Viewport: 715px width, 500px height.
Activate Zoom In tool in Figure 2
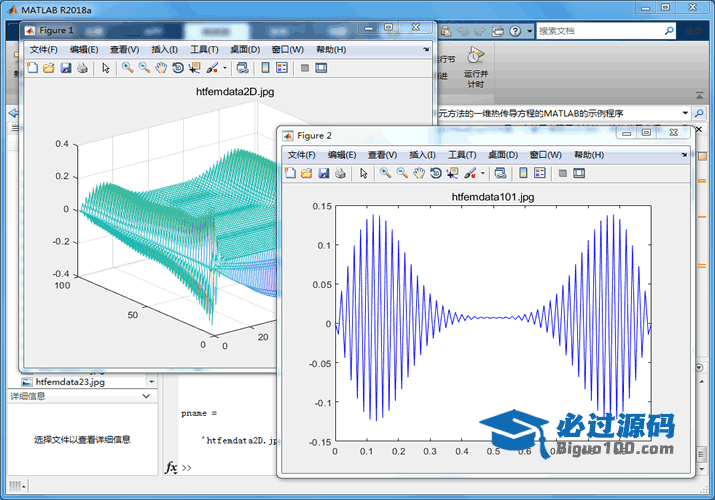[386, 173]
